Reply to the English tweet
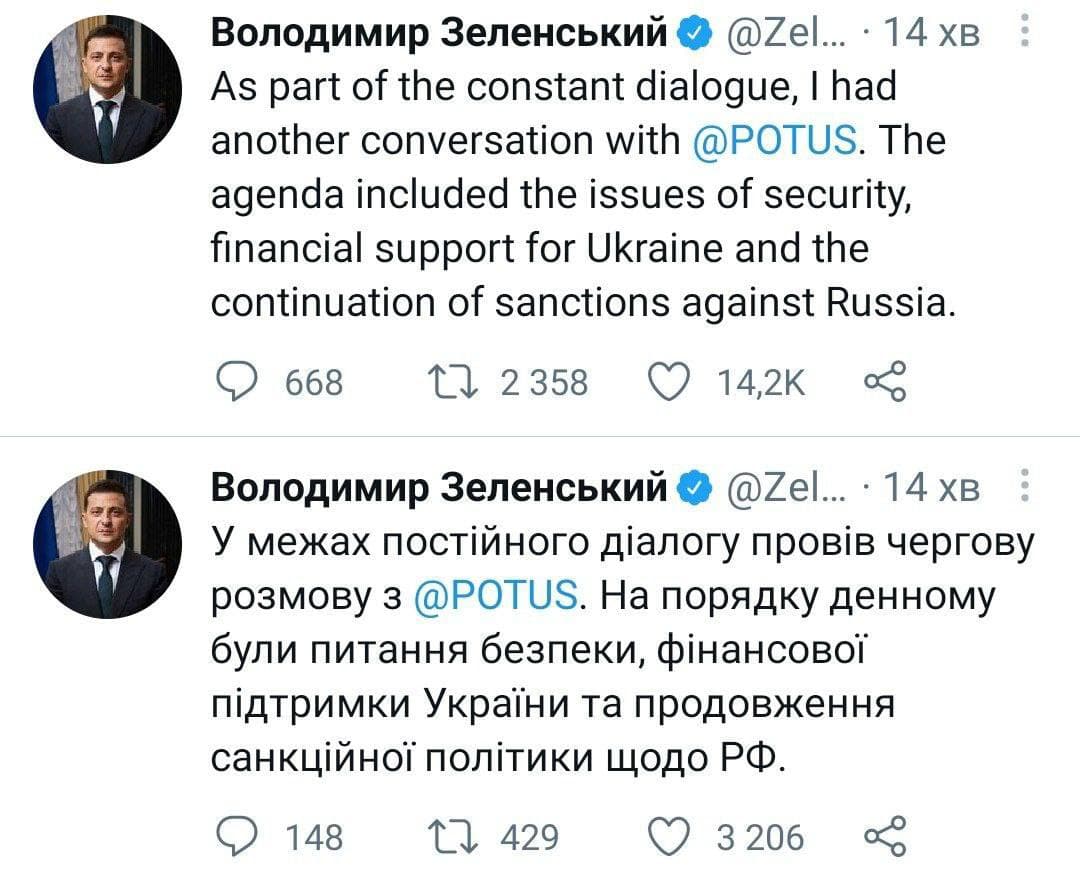1080x888 pixels. (237, 381)
